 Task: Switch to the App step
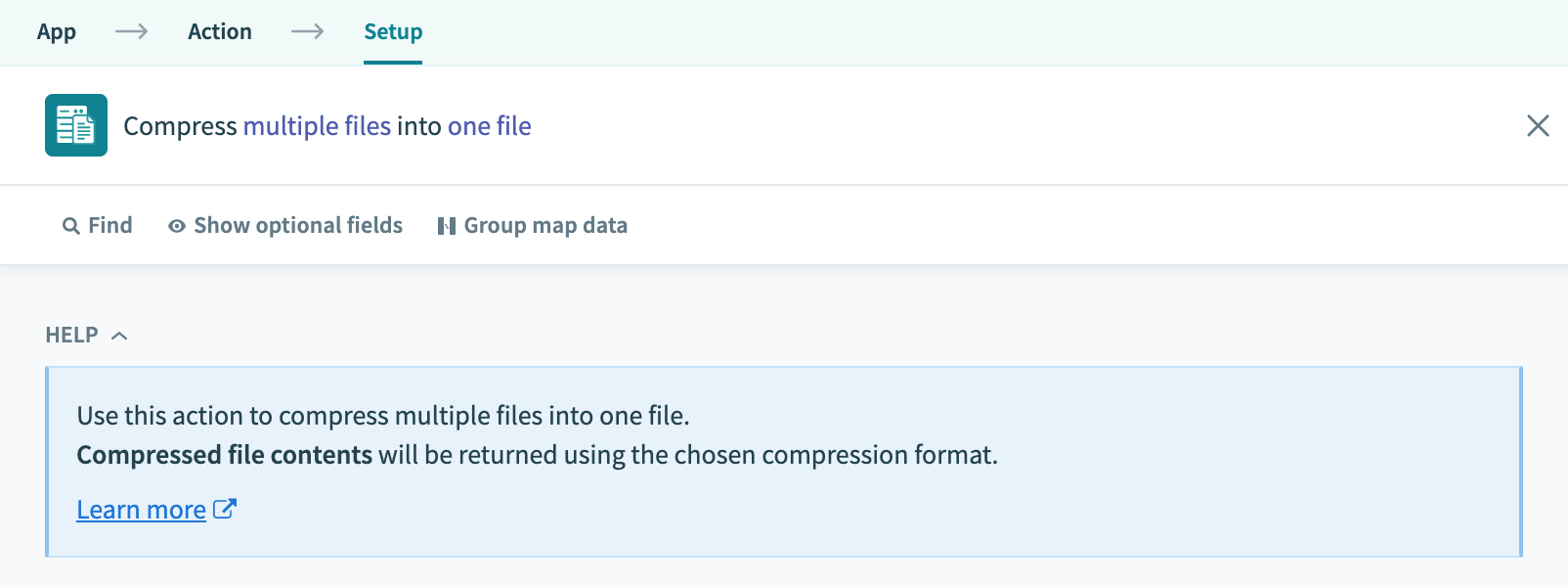pyautogui.click(x=56, y=31)
